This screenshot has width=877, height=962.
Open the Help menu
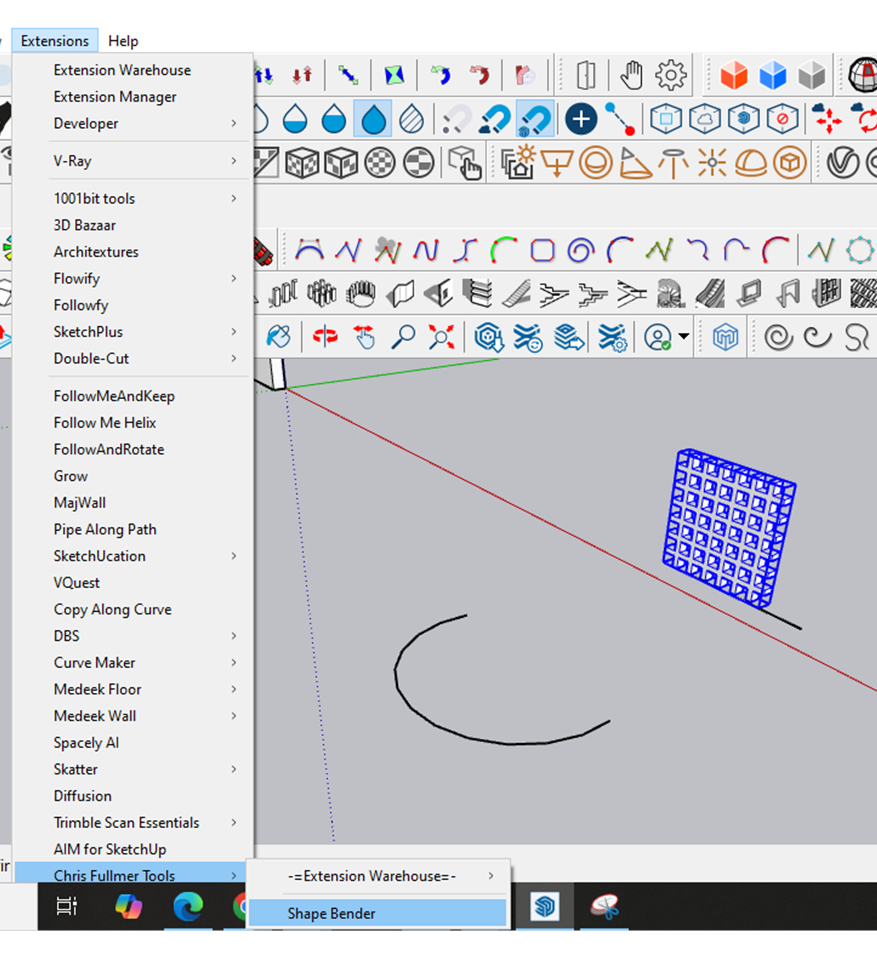click(123, 41)
